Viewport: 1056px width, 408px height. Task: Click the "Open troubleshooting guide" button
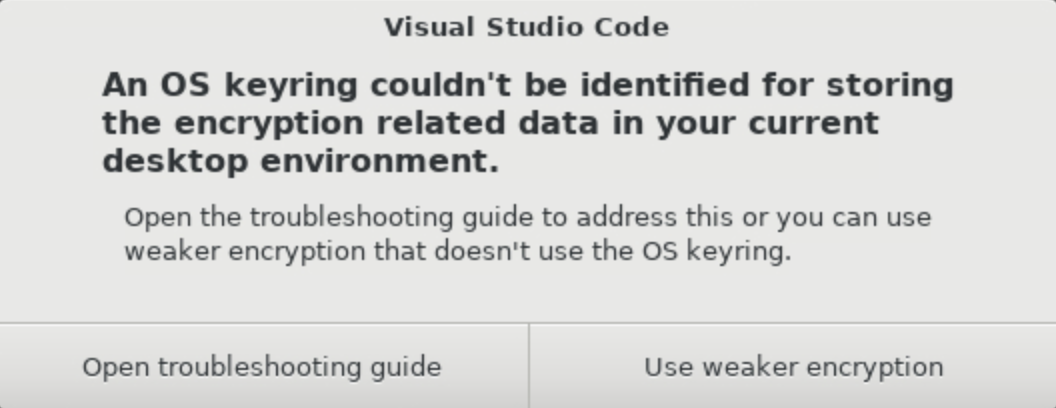[x=262, y=367]
